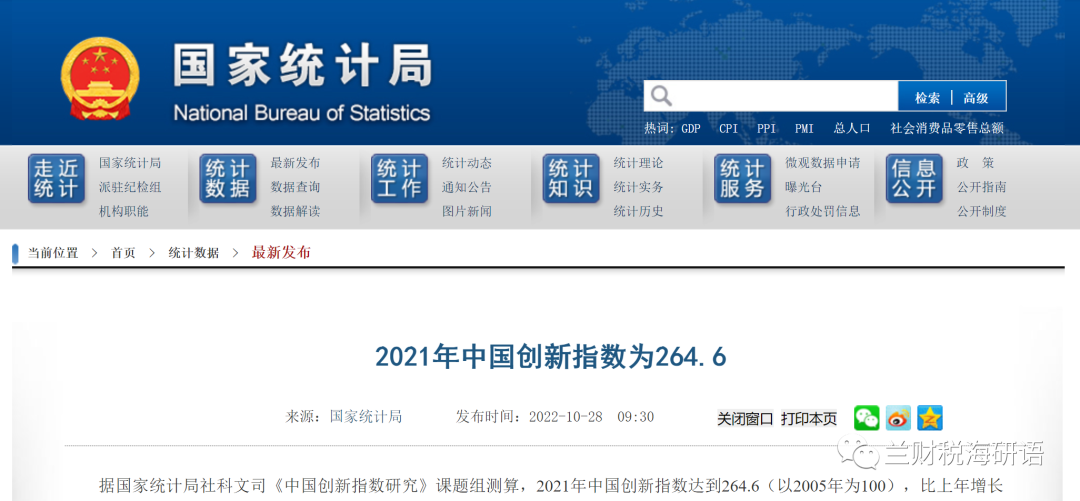
Task: Select hot keyword 社会消费品零售总额
Action: (x=947, y=128)
